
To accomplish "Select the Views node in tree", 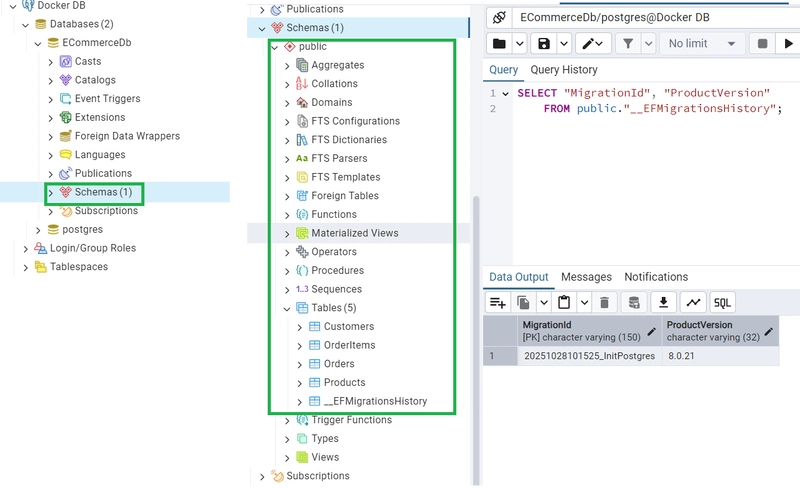I will 325,457.
